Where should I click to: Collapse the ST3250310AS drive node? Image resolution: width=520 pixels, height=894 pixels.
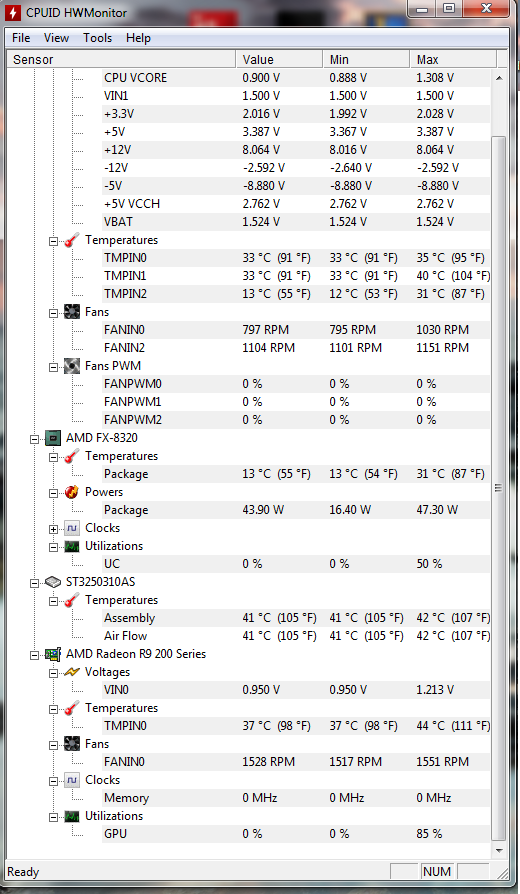34,583
